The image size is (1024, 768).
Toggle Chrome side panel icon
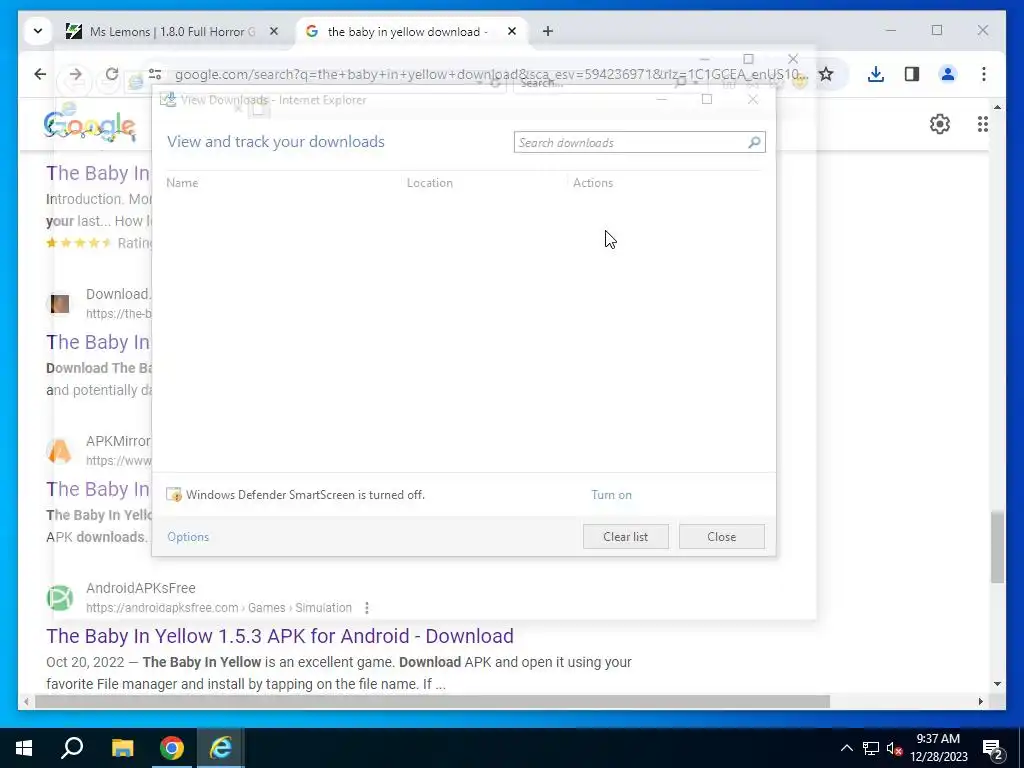(x=912, y=74)
